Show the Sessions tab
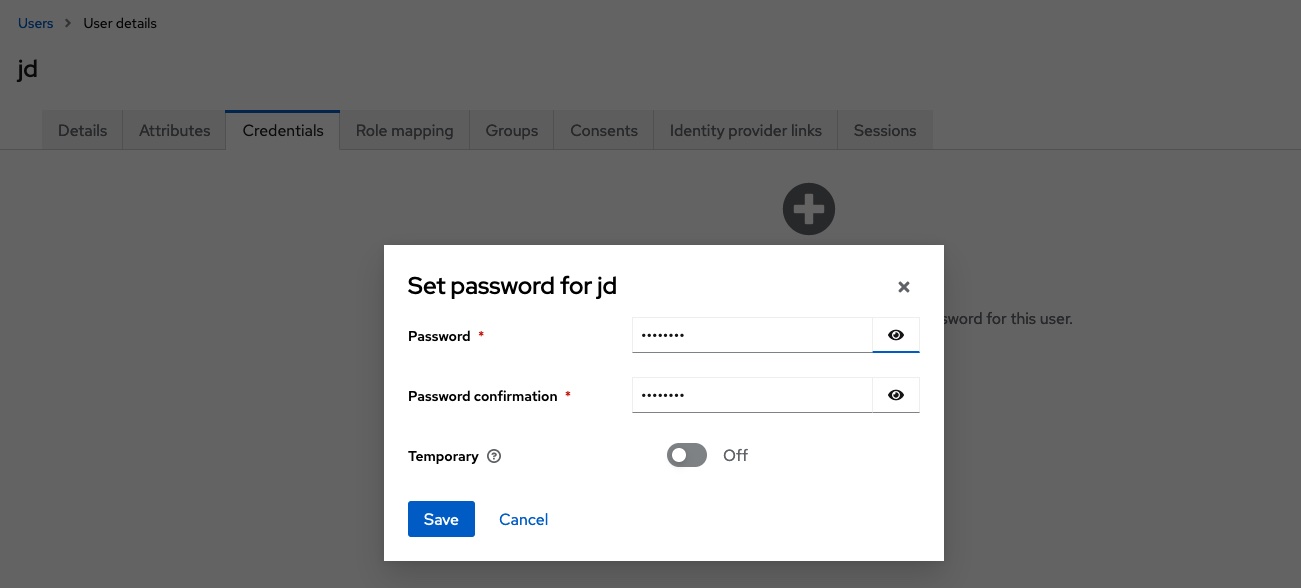1301x588 pixels. (884, 131)
